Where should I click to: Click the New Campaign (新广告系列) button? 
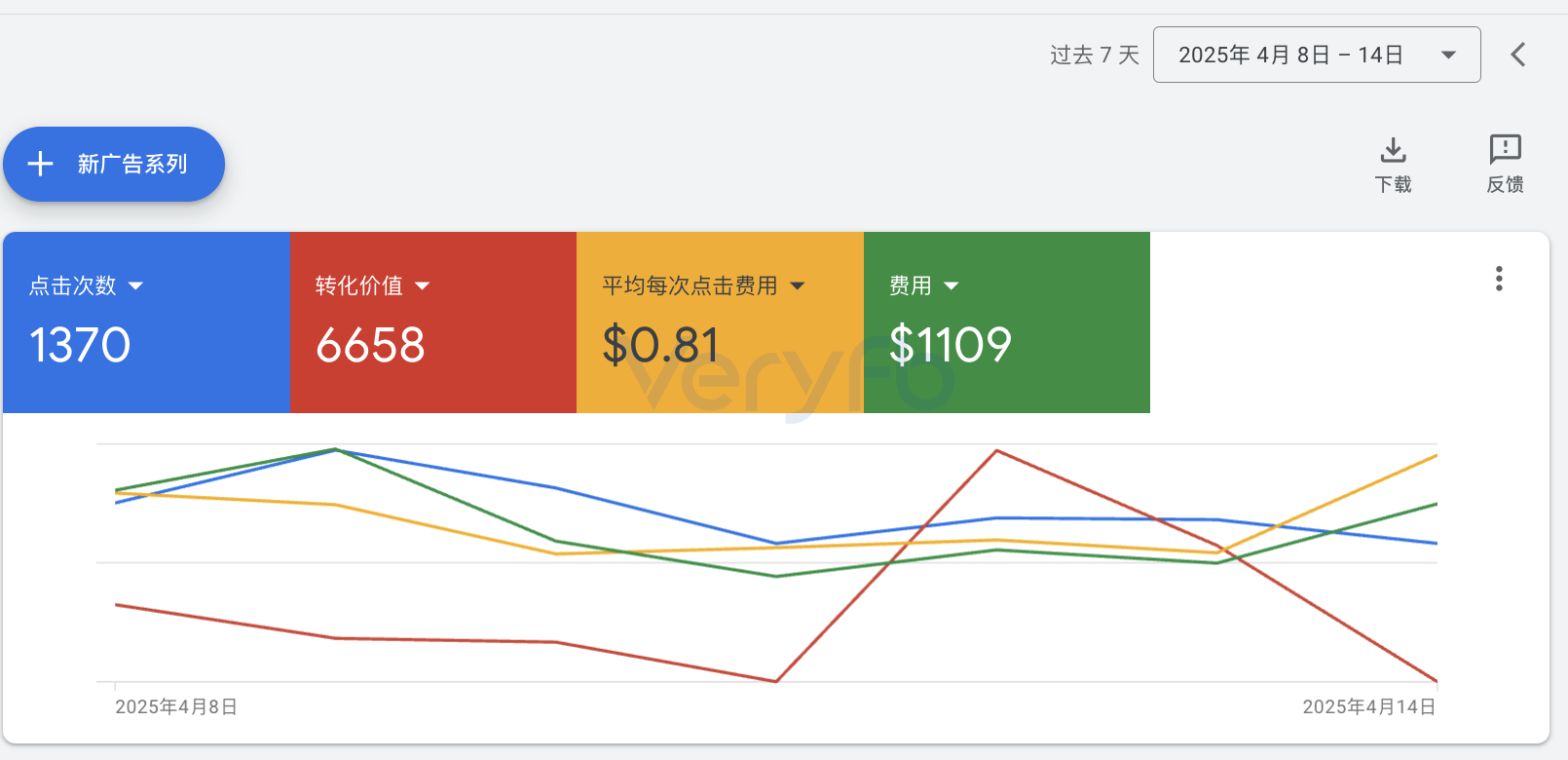[x=114, y=164]
